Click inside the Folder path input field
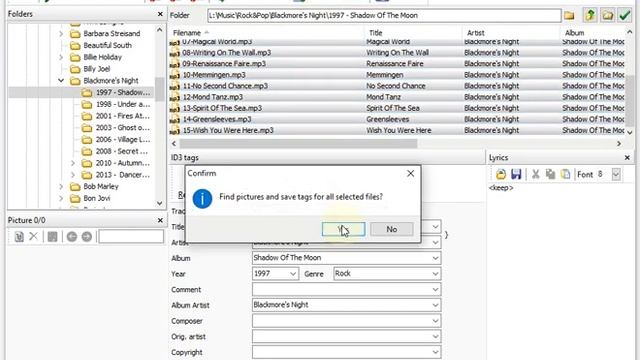This screenshot has width=640, height=360. pyautogui.click(x=384, y=16)
